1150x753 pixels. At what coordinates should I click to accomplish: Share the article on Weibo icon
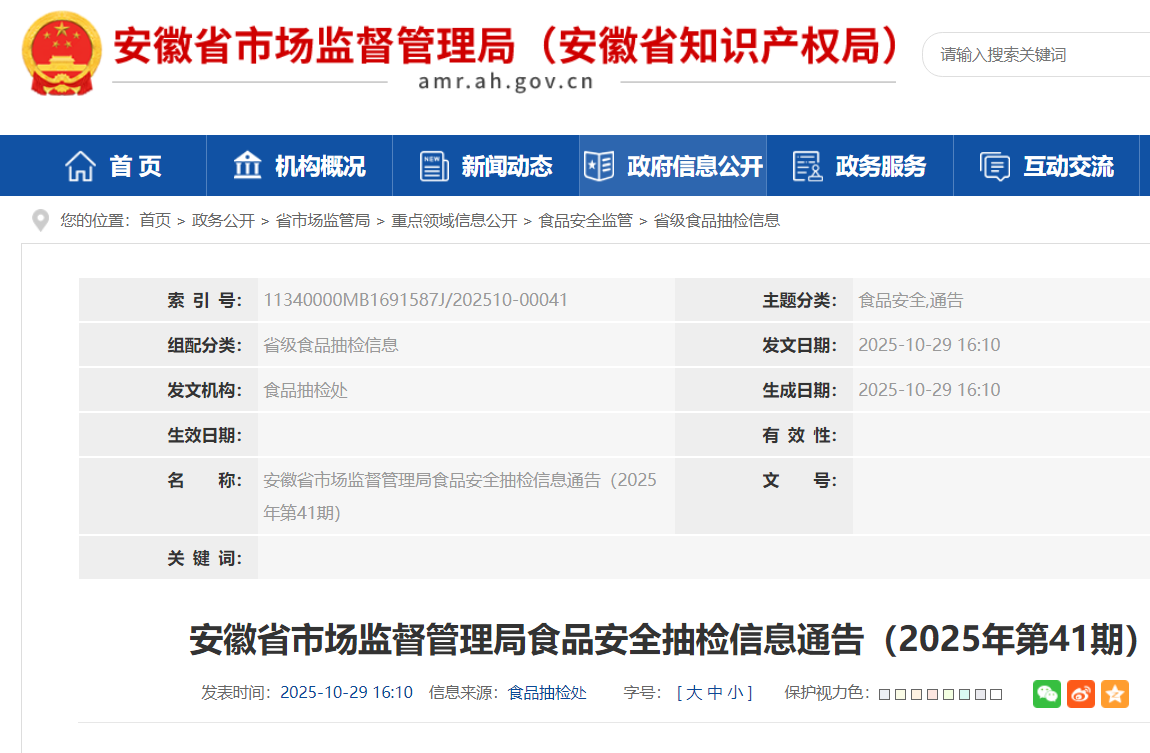click(x=1081, y=693)
